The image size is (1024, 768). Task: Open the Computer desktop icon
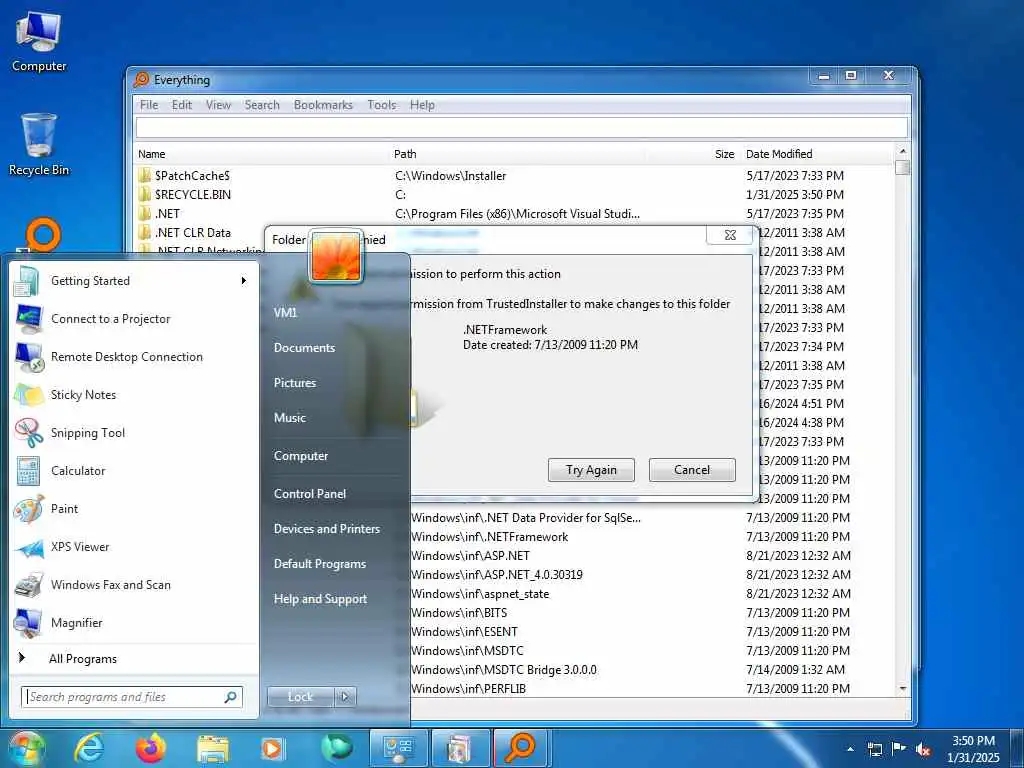pyautogui.click(x=39, y=41)
